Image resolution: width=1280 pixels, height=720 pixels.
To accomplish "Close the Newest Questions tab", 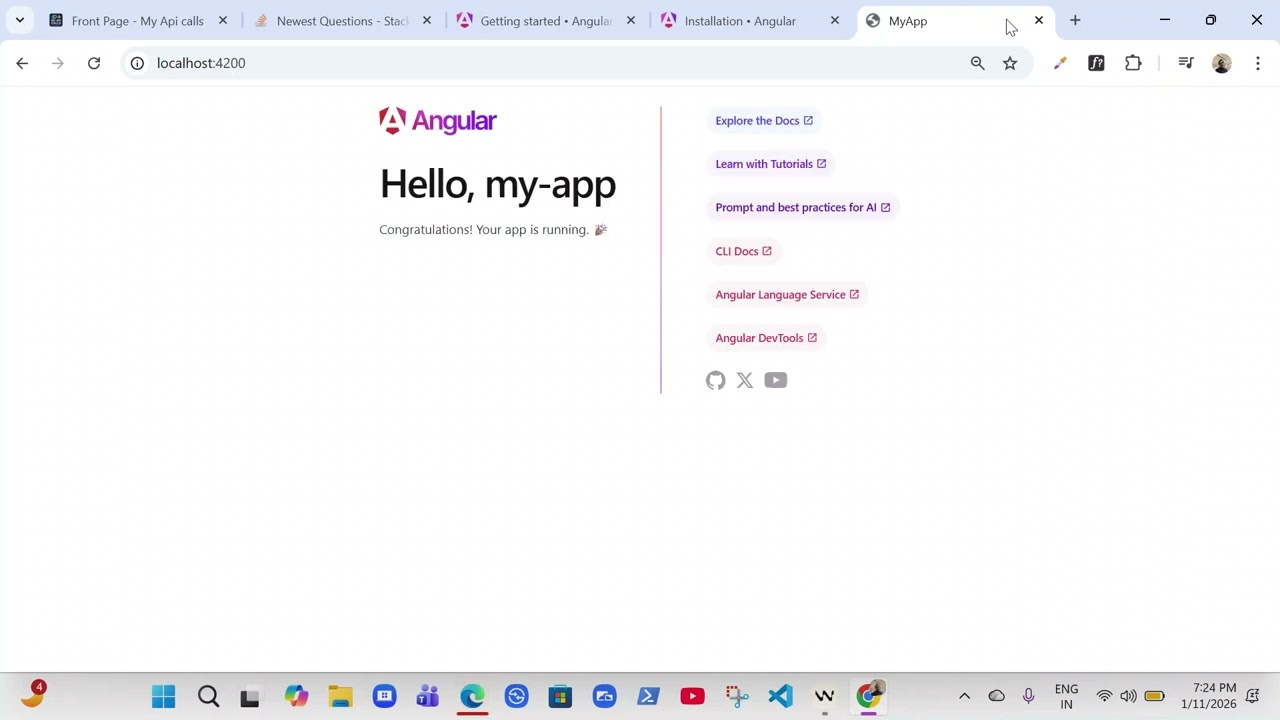I will click(x=427, y=20).
